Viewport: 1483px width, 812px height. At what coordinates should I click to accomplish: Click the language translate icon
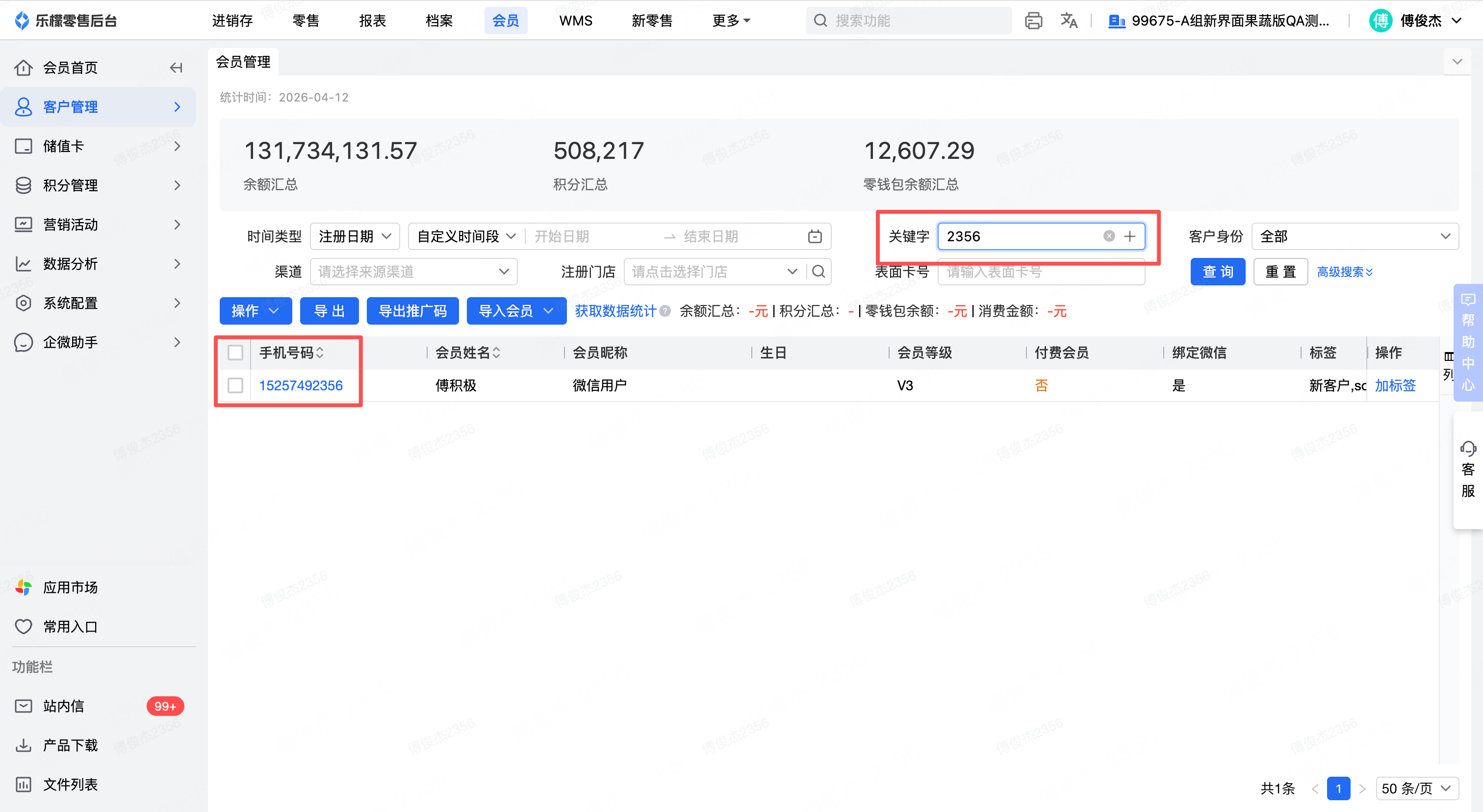point(1069,21)
